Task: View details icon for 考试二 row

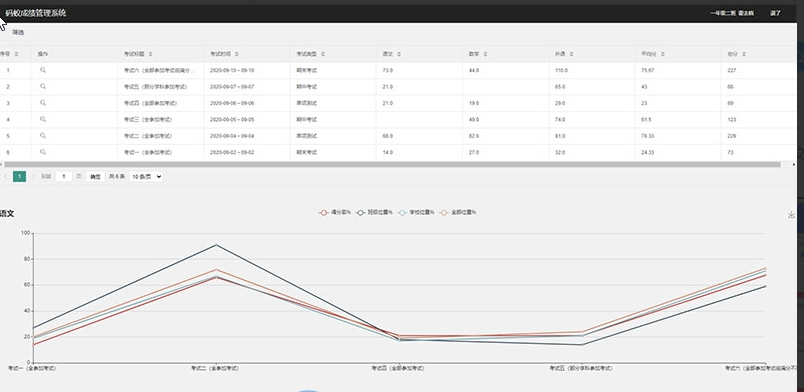Action: 43,135
